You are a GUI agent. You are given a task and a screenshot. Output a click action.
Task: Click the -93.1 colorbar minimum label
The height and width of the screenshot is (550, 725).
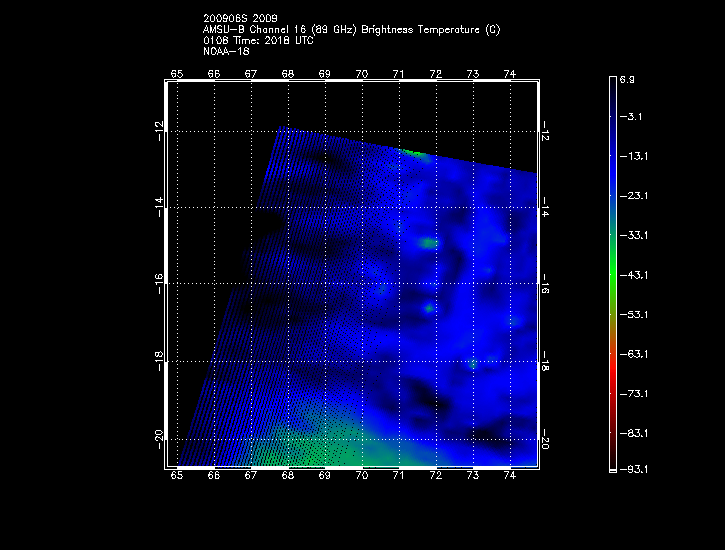(x=632, y=469)
